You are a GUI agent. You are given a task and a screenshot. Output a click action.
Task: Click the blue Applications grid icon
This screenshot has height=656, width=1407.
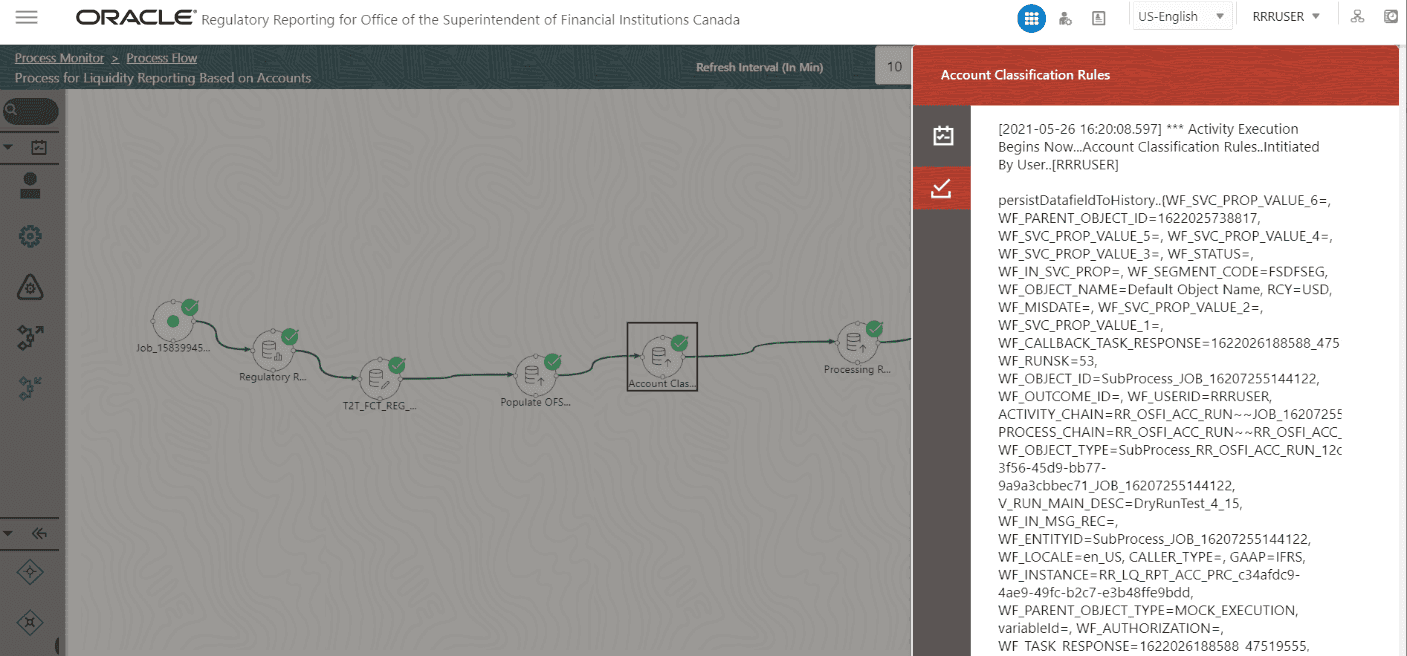coord(1031,18)
